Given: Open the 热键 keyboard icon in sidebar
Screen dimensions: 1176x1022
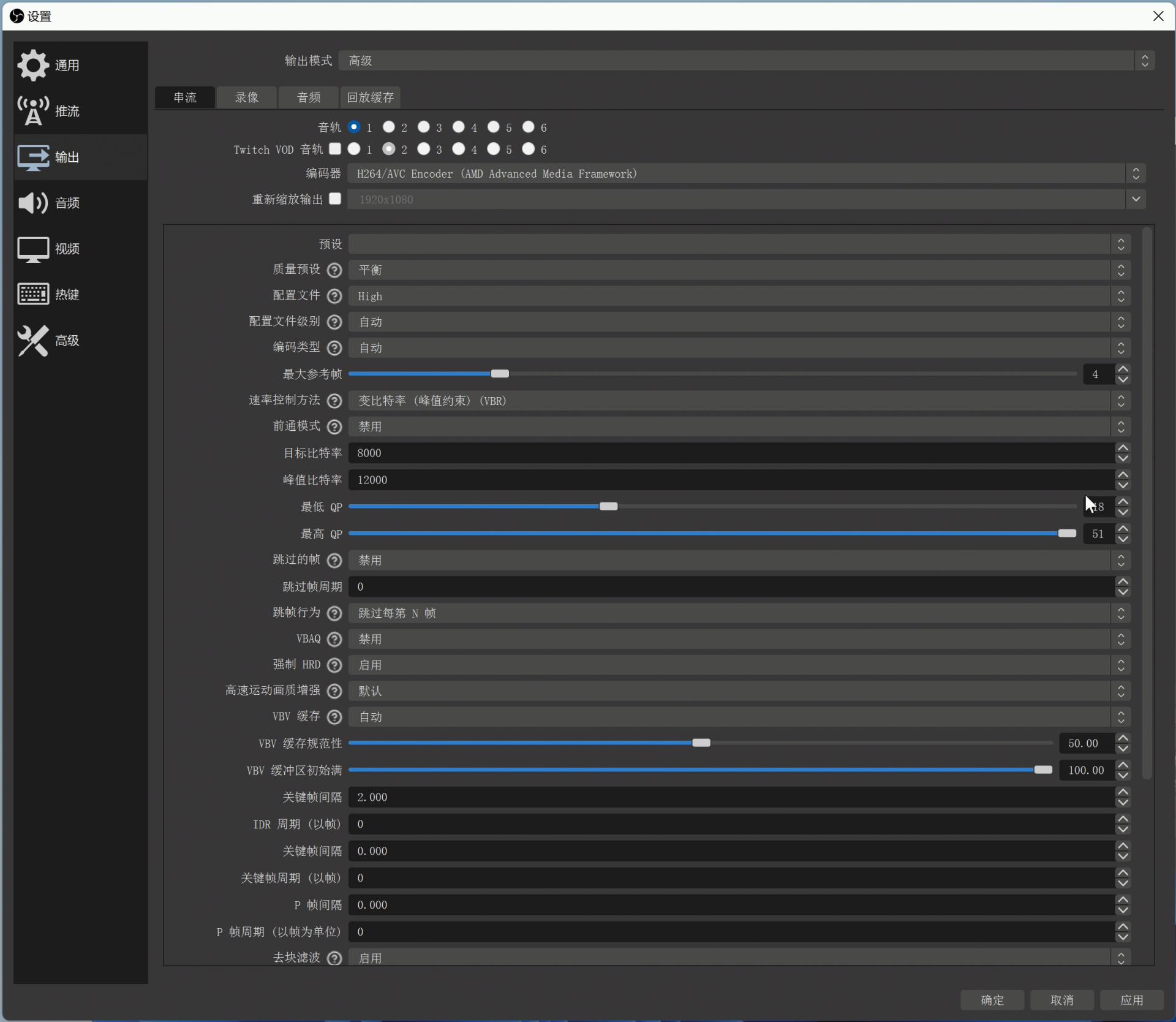Looking at the screenshot, I should pyautogui.click(x=33, y=295).
